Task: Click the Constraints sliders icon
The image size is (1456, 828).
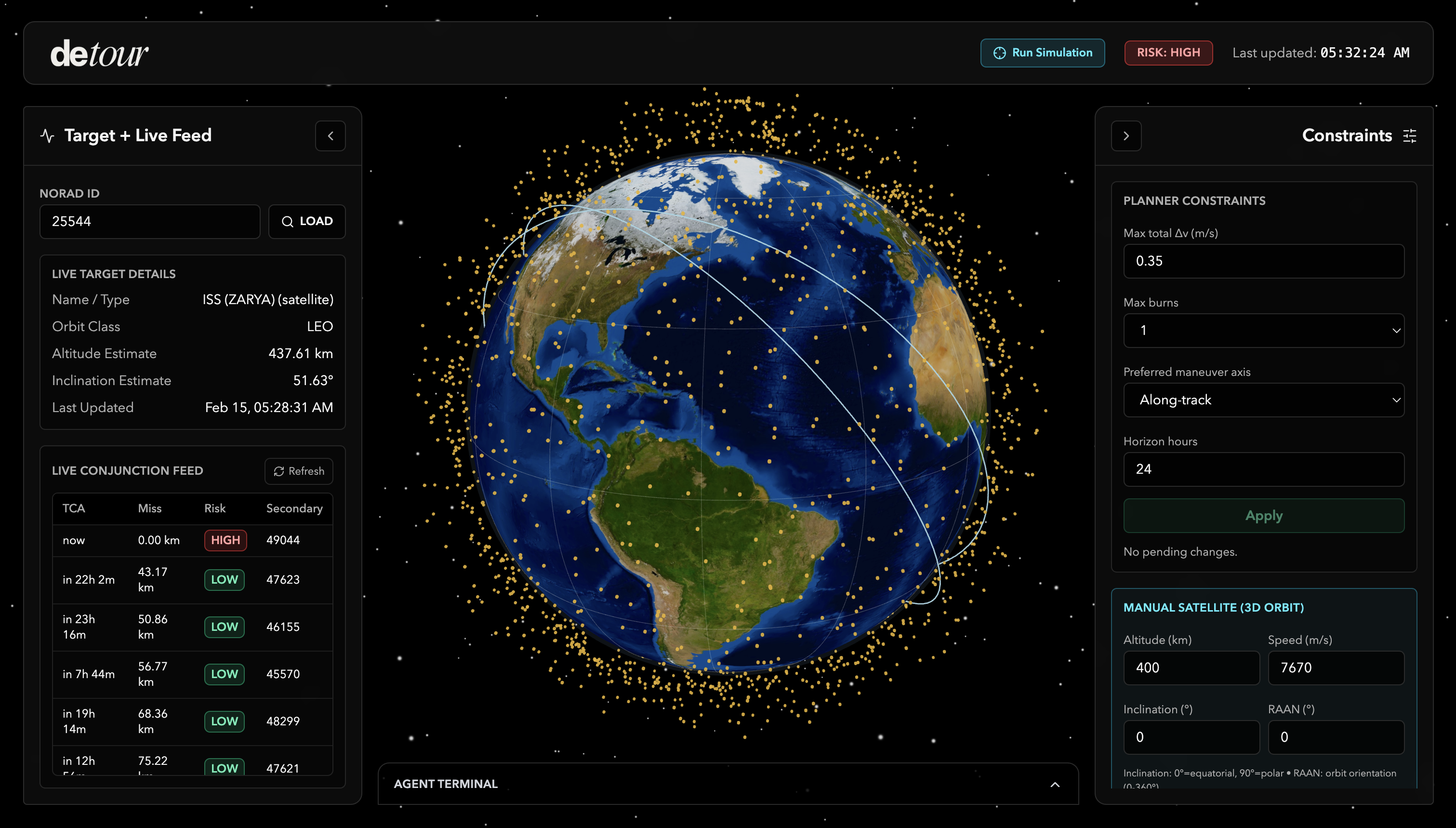Action: tap(1409, 136)
